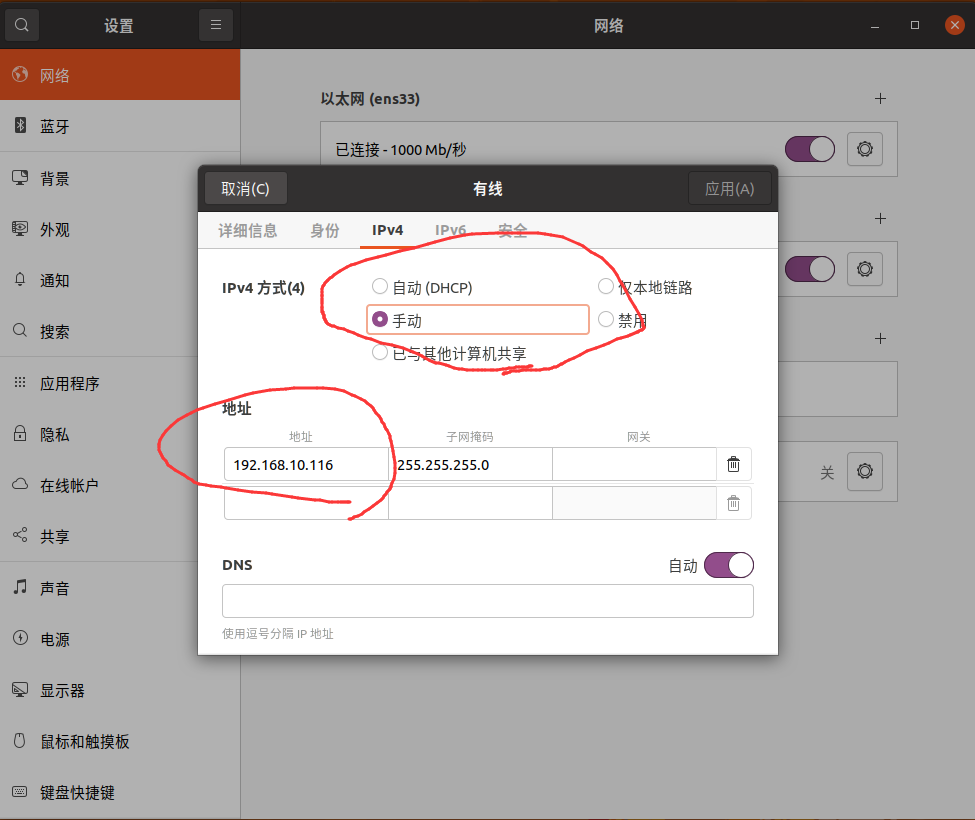
Task: Click the Bluetooth icon in sidebar
Action: [x=20, y=125]
